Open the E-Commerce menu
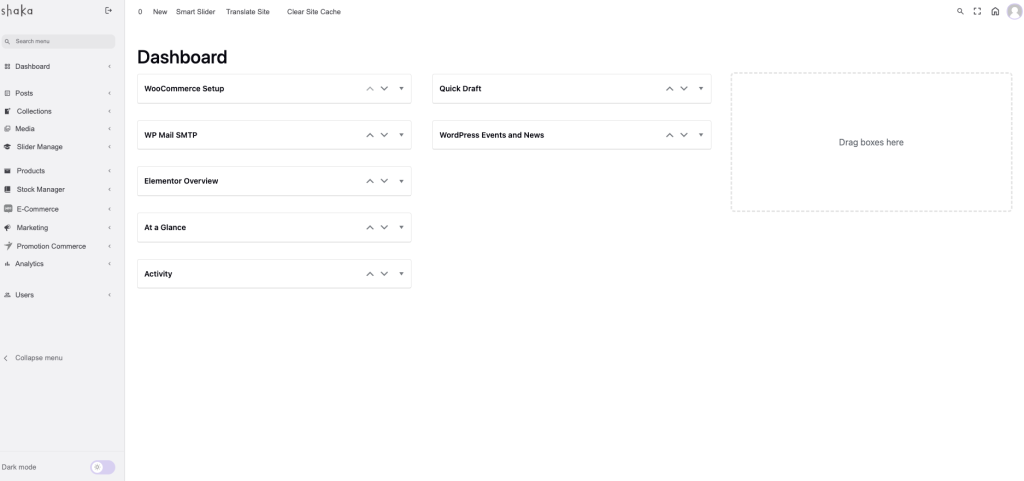The width and height of the screenshot is (1024, 481). (37, 209)
